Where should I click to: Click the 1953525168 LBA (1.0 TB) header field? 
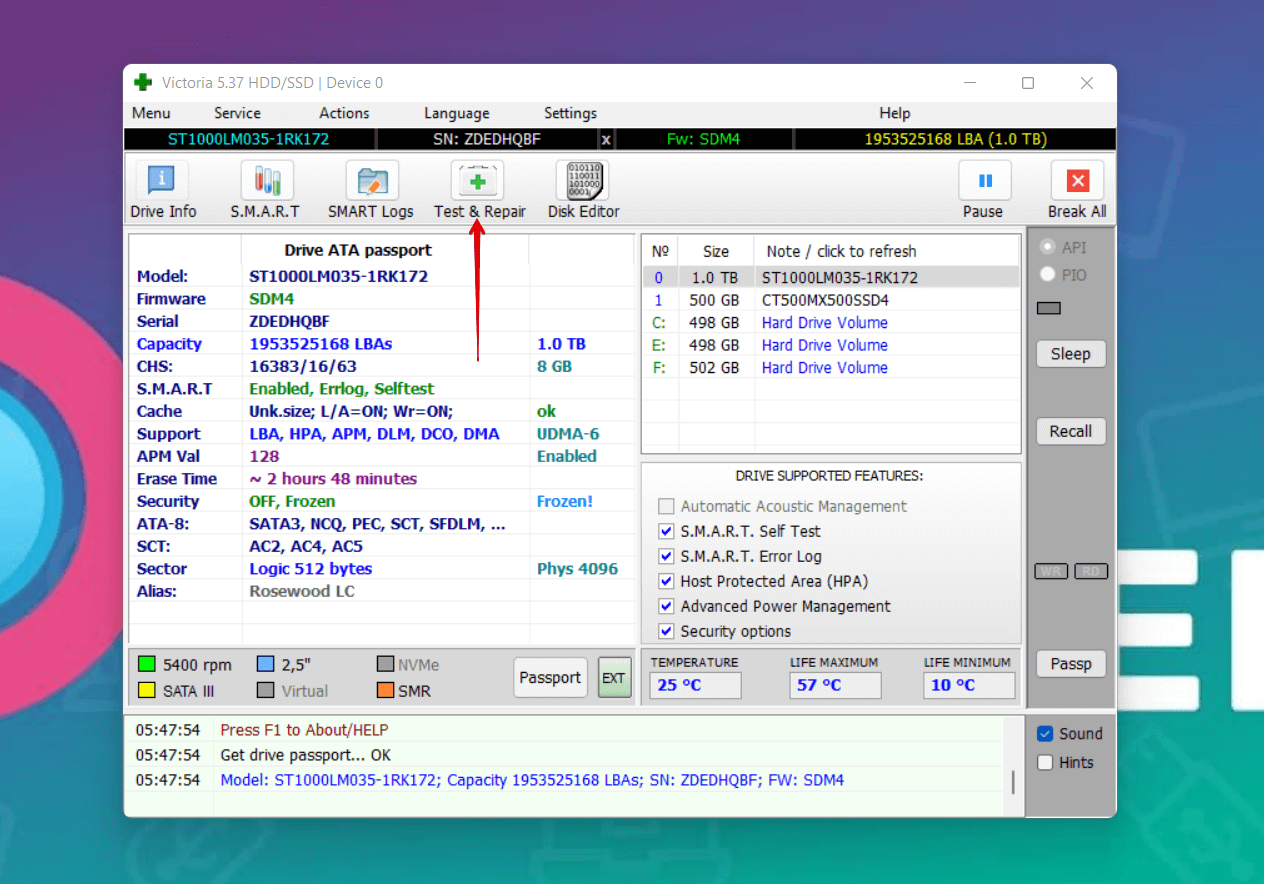tap(955, 140)
